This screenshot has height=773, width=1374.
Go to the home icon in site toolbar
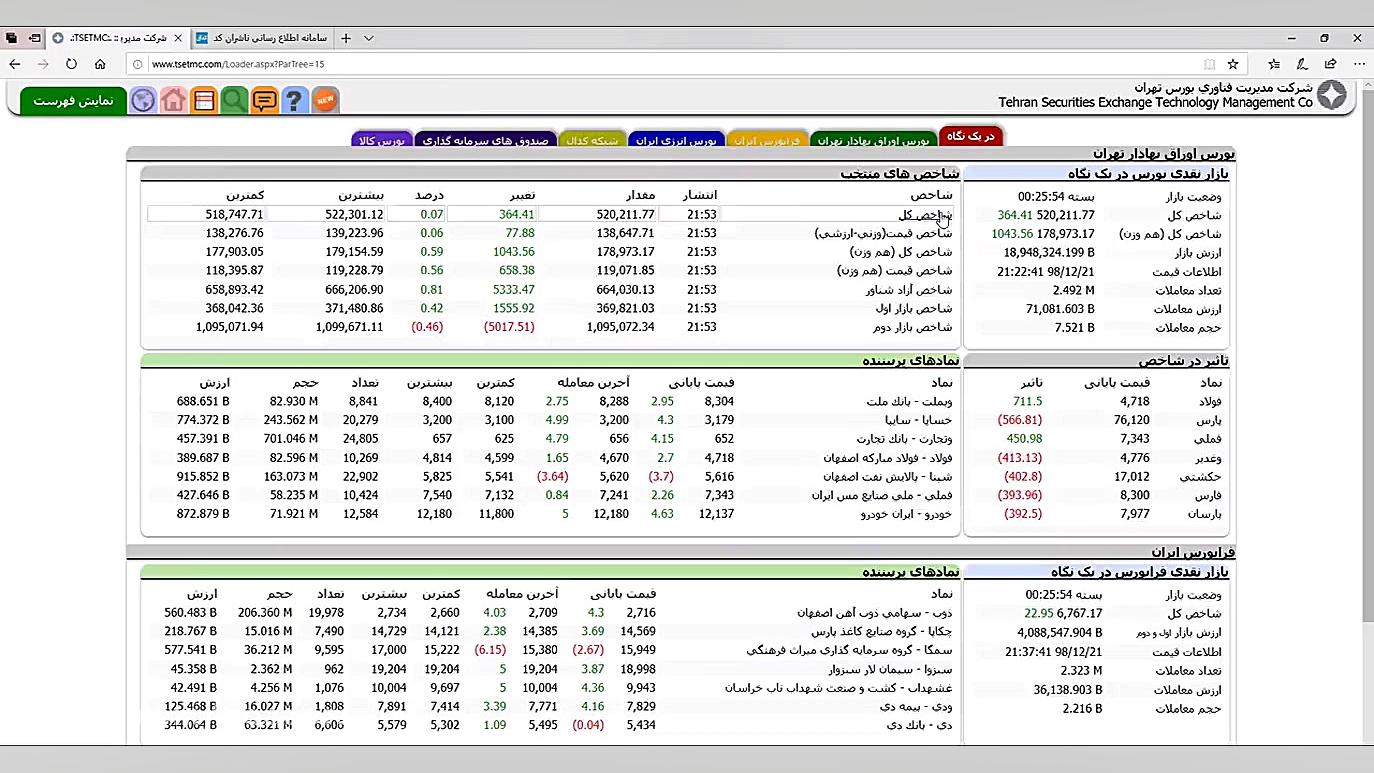tap(173, 100)
